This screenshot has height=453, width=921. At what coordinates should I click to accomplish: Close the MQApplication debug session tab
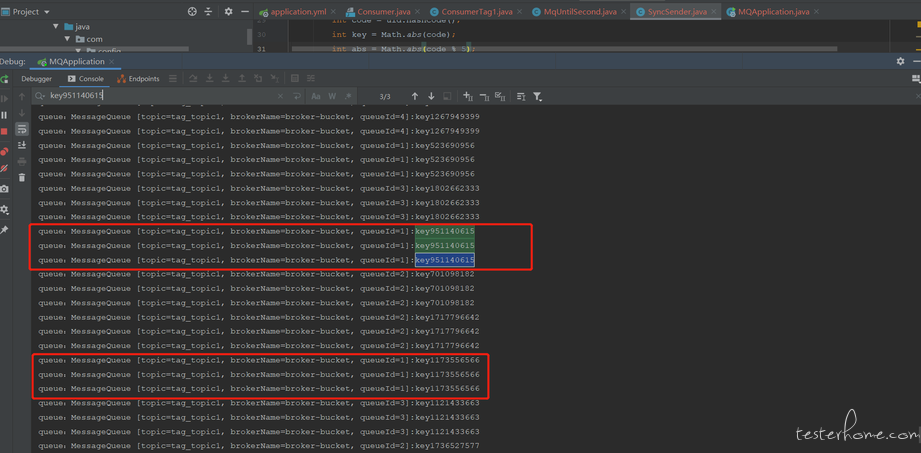pyautogui.click(x=112, y=61)
